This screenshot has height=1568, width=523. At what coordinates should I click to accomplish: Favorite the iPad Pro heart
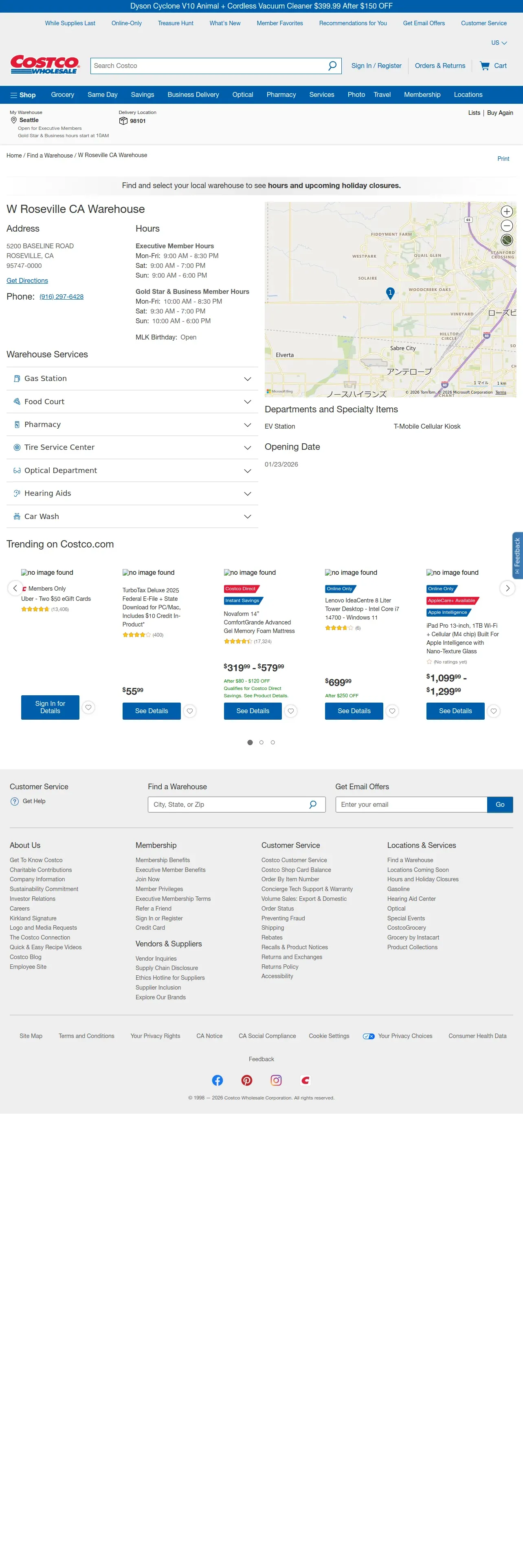pyautogui.click(x=494, y=711)
